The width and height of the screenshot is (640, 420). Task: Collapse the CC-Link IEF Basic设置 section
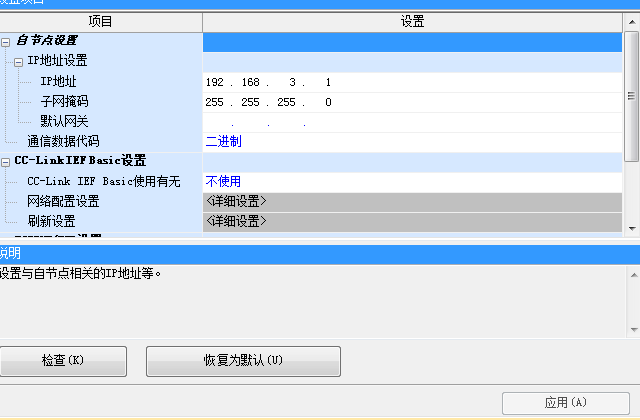click(7, 161)
